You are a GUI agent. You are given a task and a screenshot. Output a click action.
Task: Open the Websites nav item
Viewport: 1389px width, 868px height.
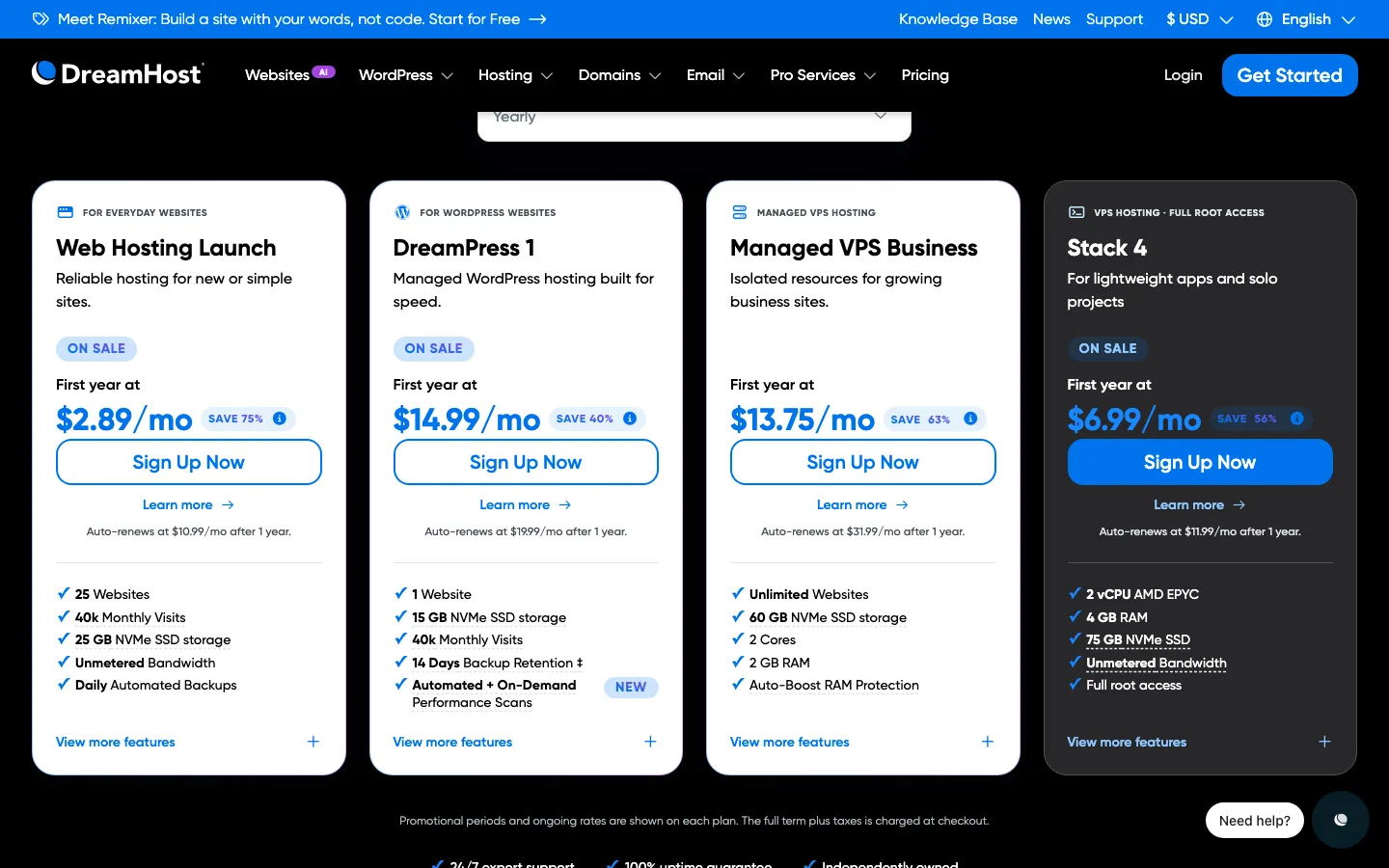277,75
